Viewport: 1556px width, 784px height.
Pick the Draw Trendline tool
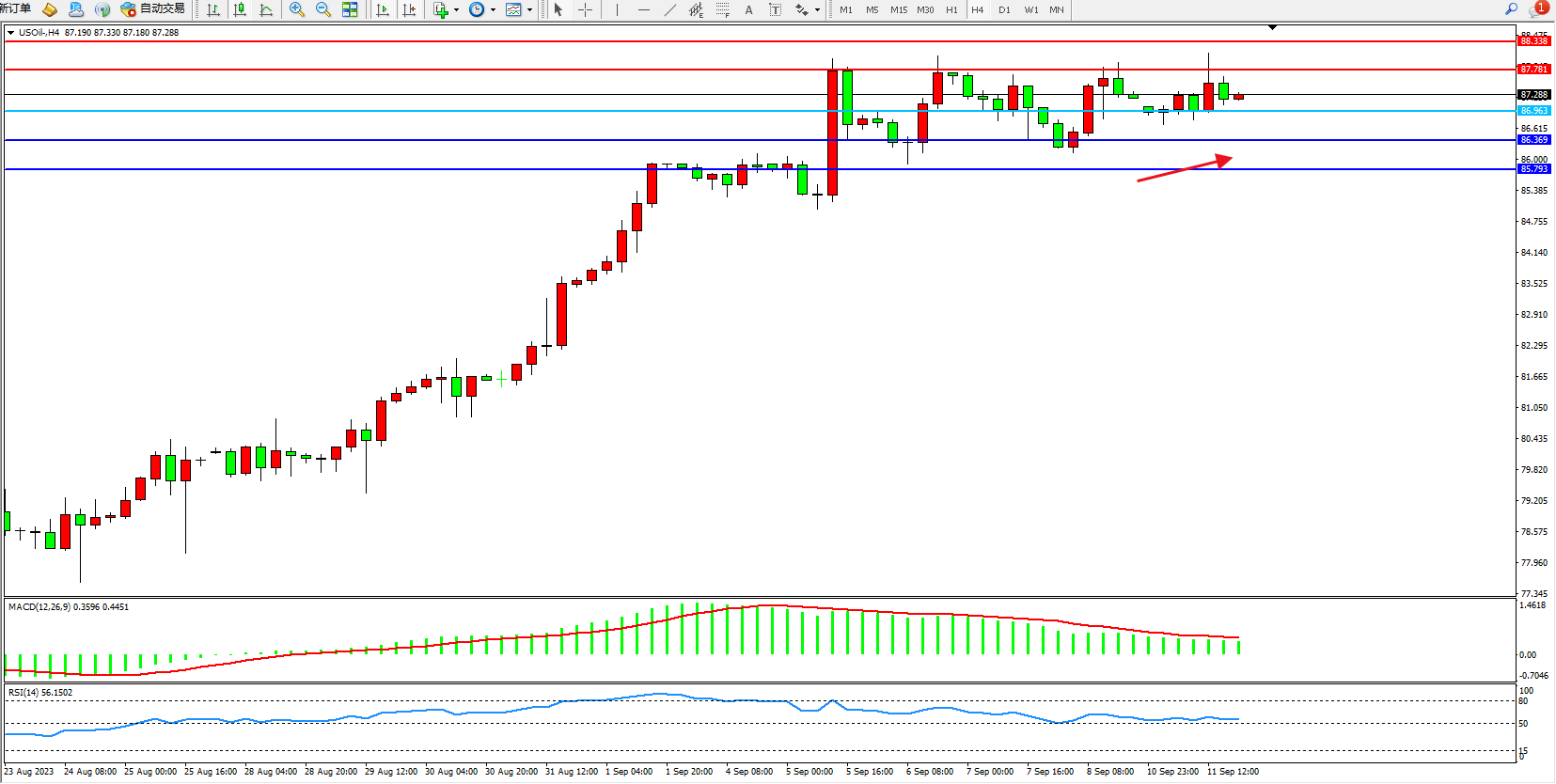tap(669, 9)
